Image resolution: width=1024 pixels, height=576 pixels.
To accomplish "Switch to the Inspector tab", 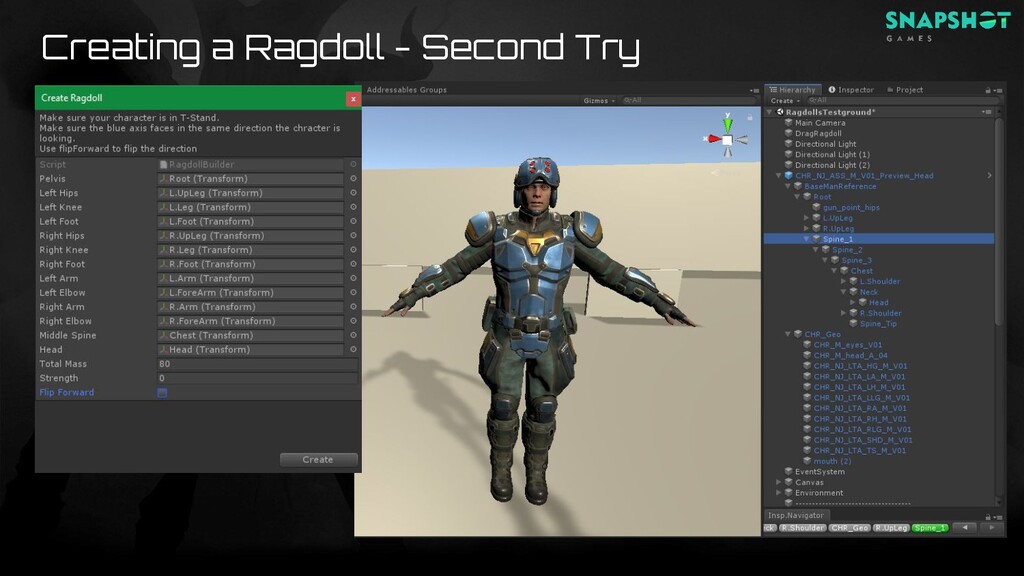I will point(851,90).
